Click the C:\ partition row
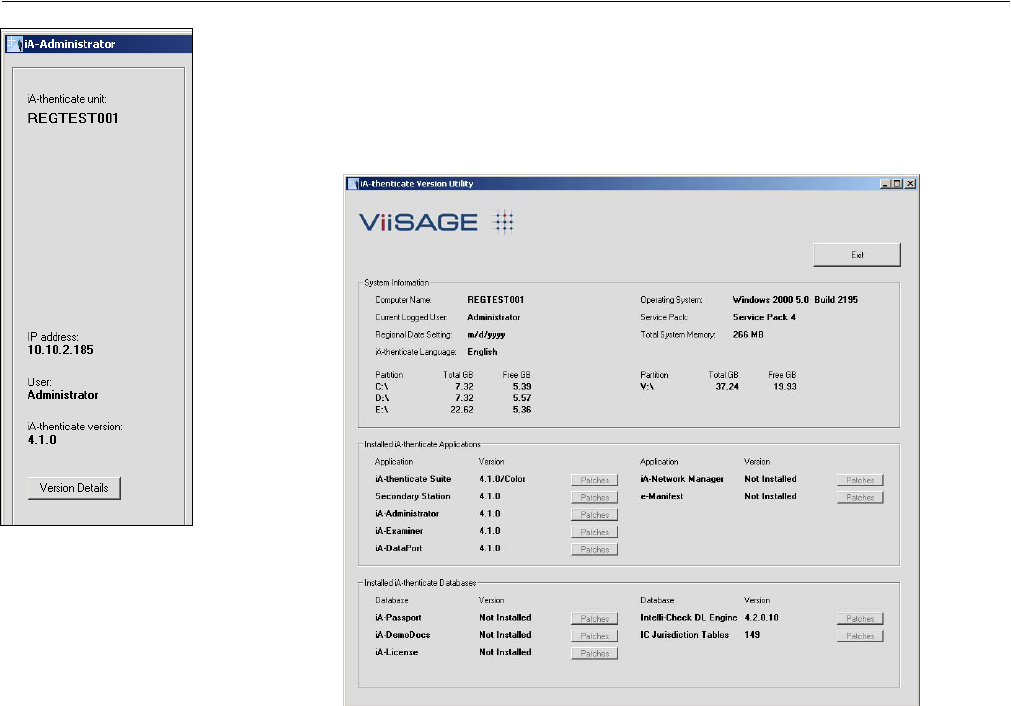 tap(453, 387)
